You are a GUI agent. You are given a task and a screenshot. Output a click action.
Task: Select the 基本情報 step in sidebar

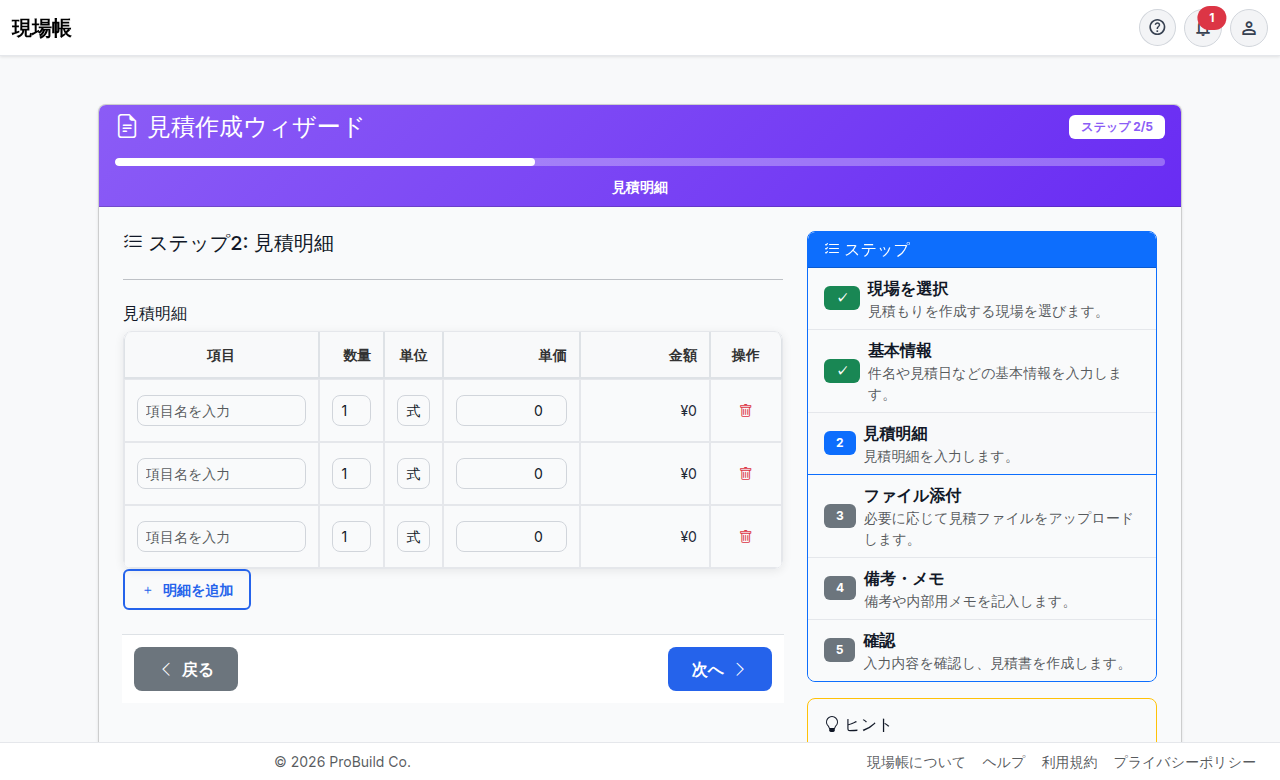pos(982,371)
